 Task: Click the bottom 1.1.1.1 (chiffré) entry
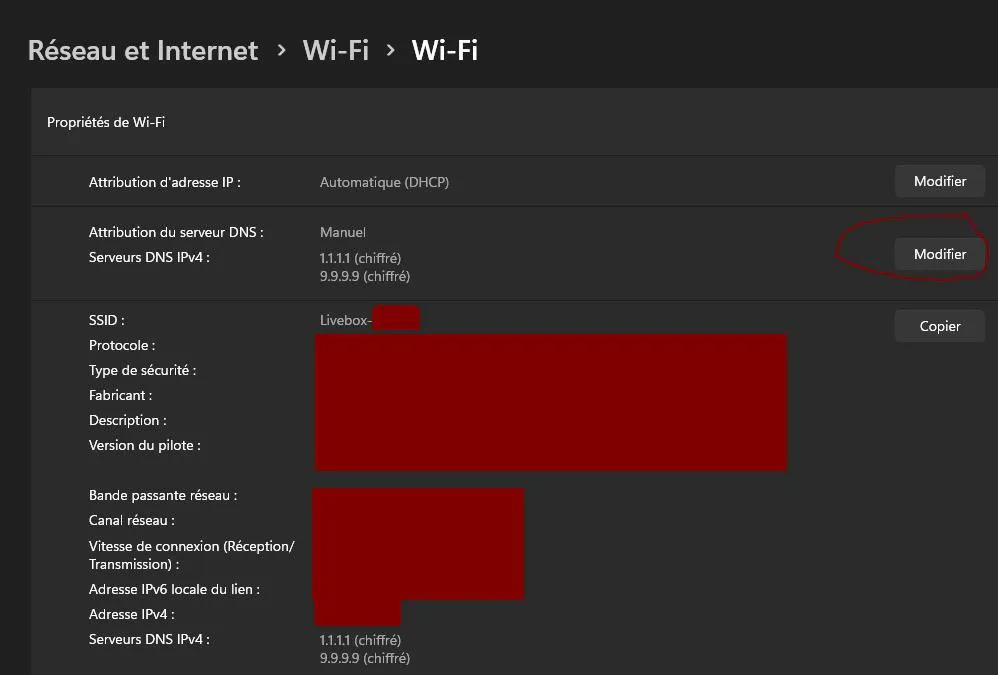(360, 640)
